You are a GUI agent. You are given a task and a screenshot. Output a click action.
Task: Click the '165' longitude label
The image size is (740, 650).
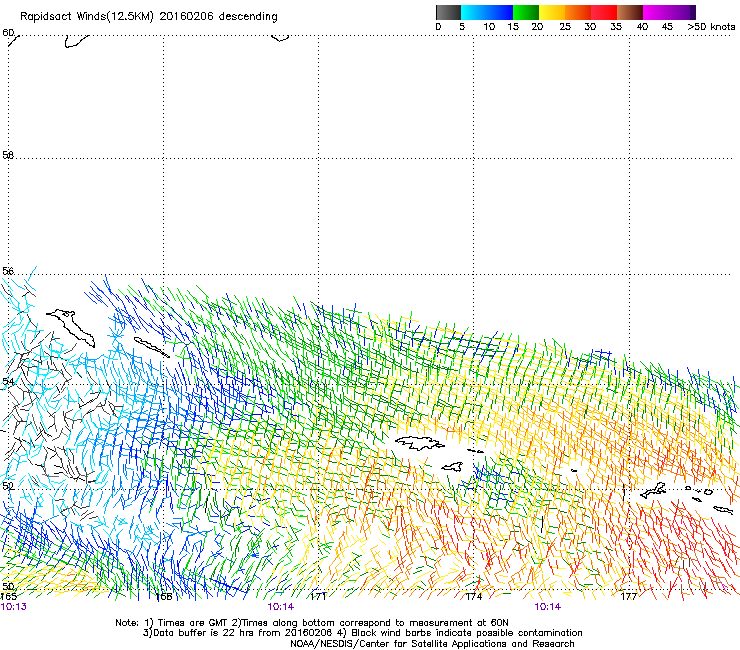[x=8, y=597]
